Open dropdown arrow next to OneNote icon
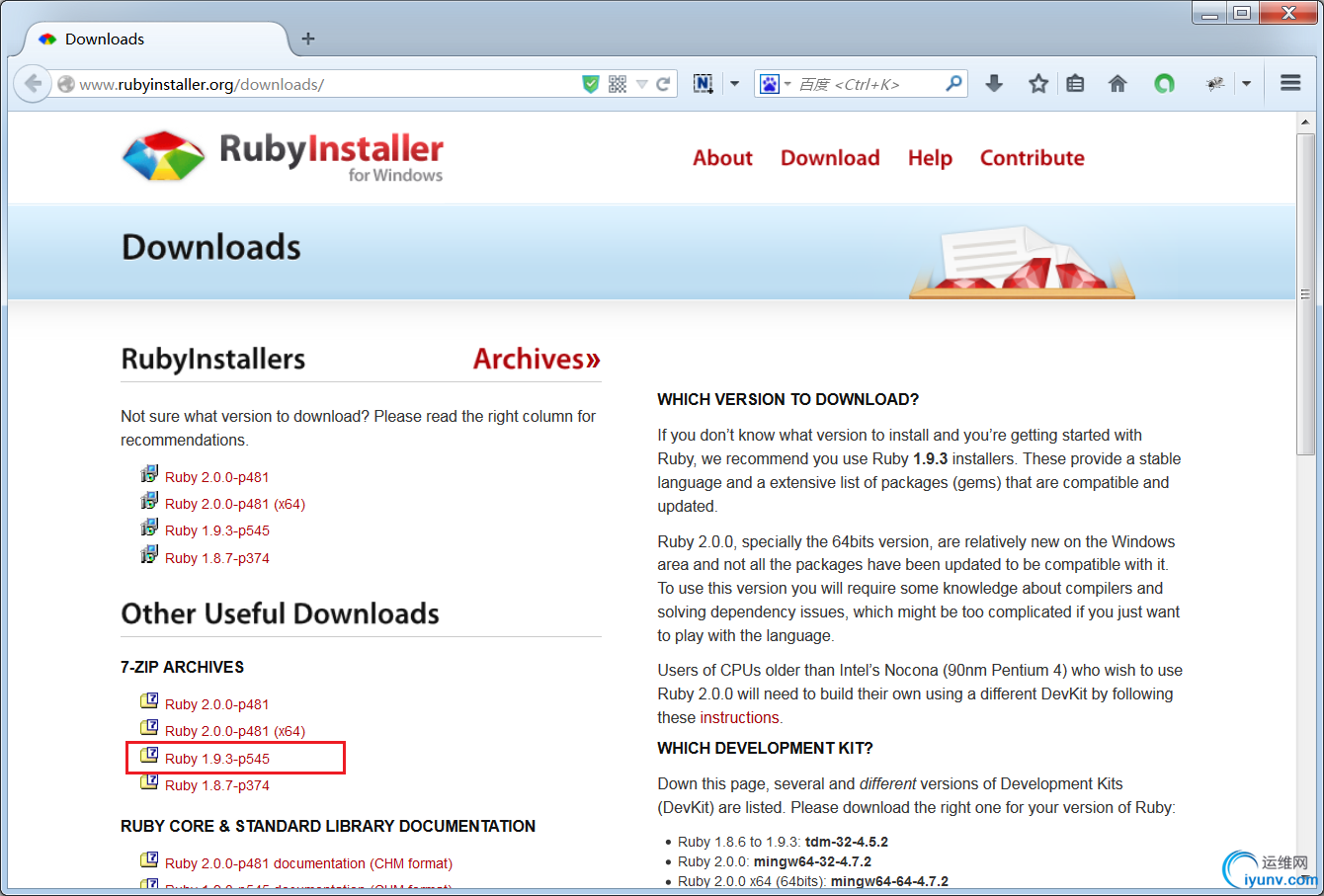This screenshot has height=896, width=1324. [734, 84]
